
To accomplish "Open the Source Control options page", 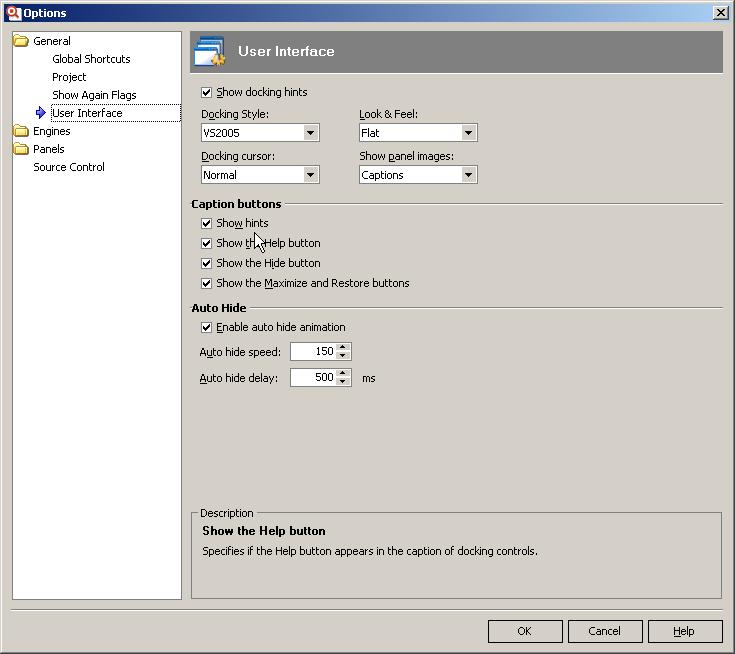I will [69, 167].
